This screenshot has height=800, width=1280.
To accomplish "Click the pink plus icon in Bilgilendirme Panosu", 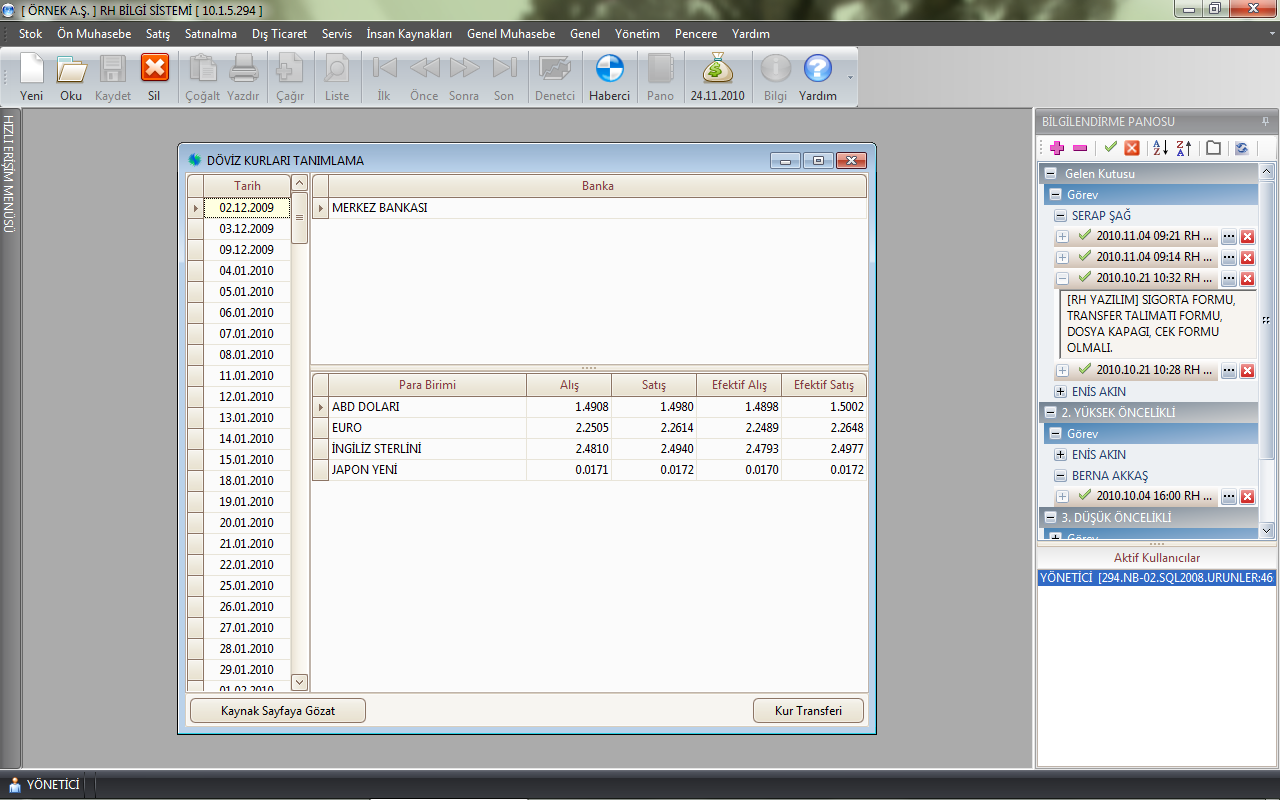I will (x=1056, y=148).
